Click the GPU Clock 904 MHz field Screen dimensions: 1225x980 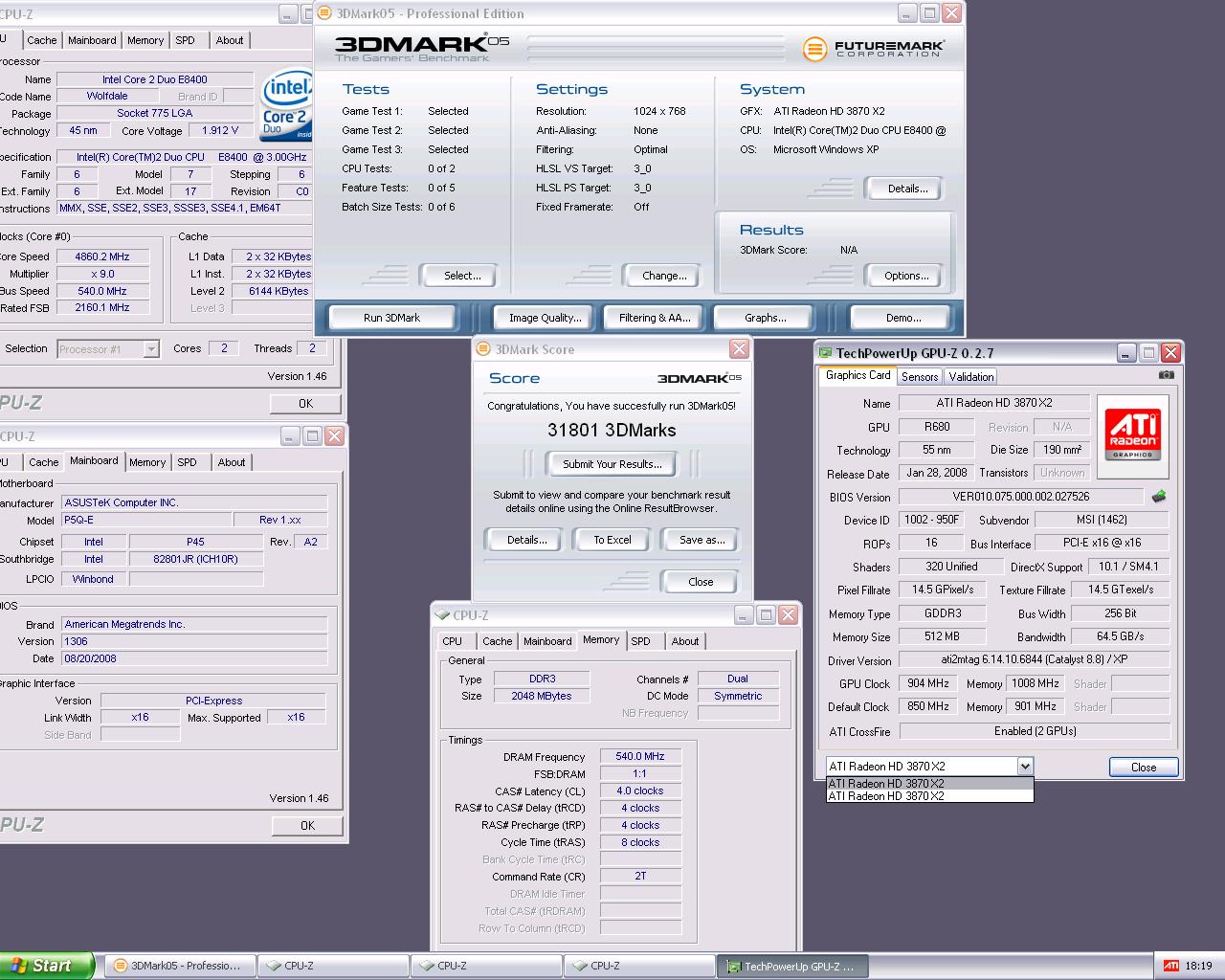(x=928, y=683)
